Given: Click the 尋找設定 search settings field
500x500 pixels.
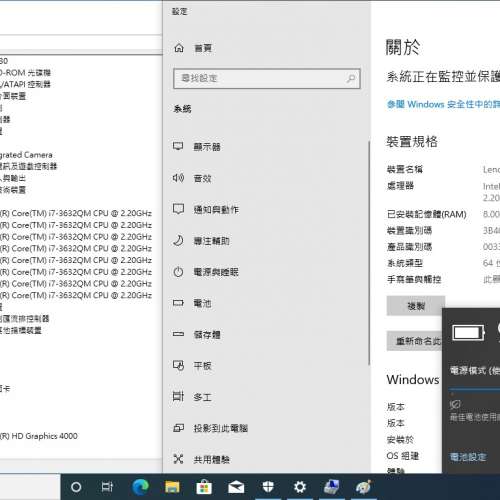Looking at the screenshot, I should (x=267, y=79).
